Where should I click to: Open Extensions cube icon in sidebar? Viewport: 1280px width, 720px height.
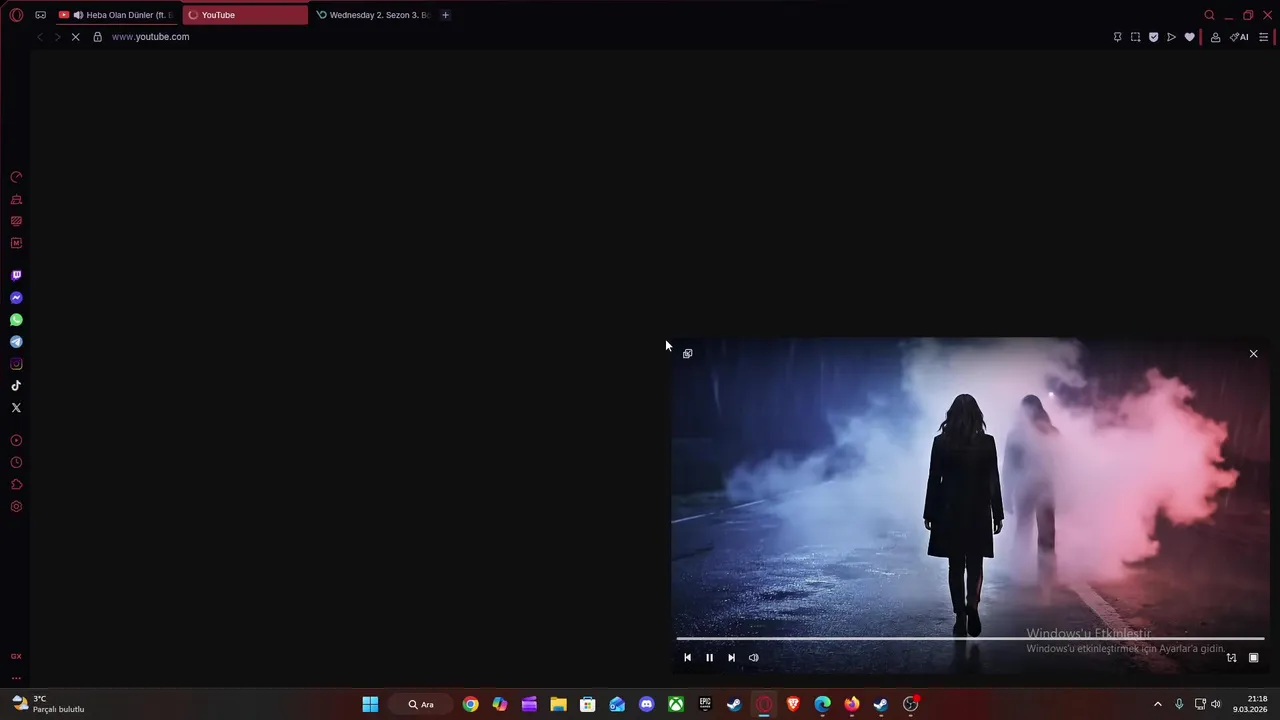point(16,484)
